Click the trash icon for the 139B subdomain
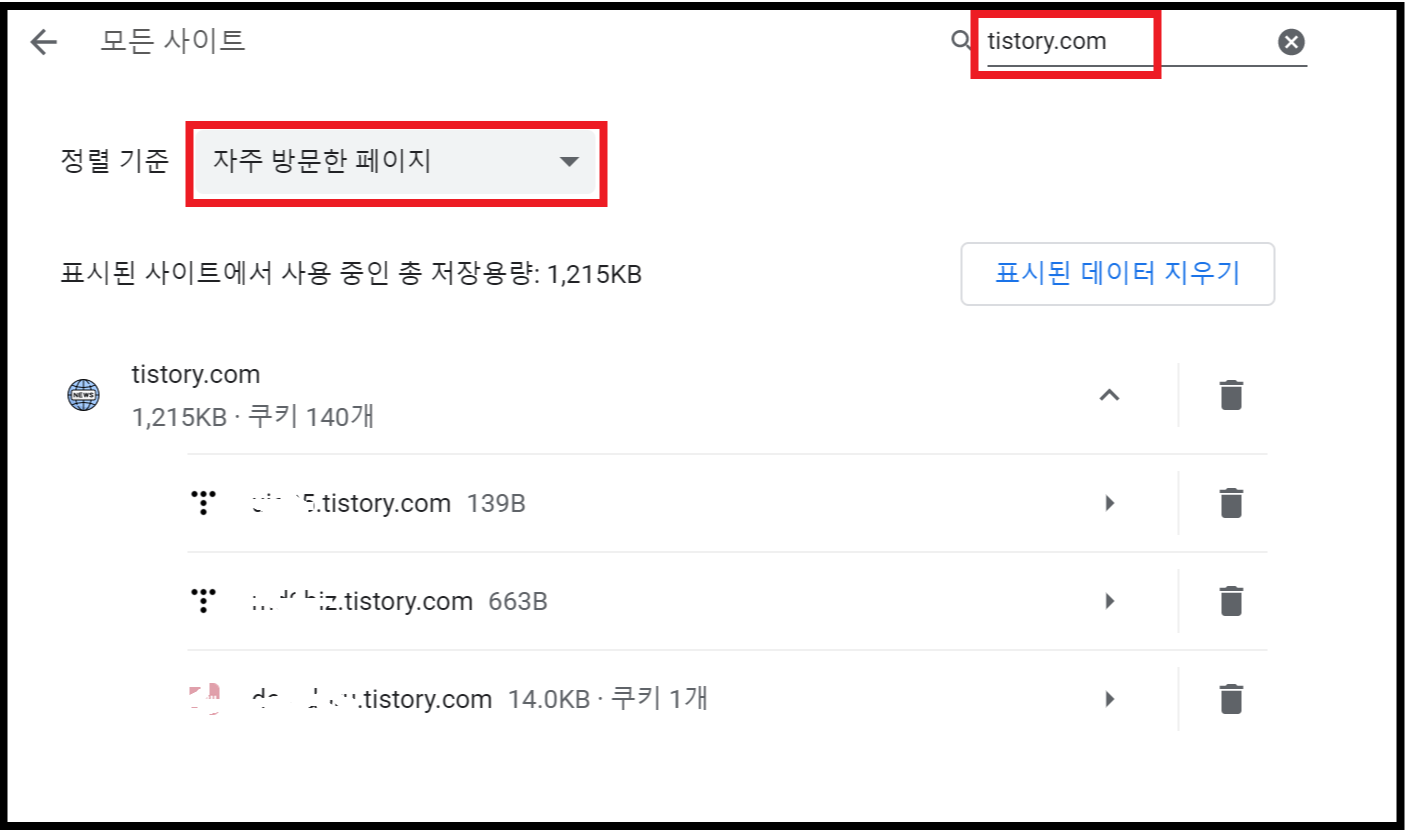Viewport: 1408px width, 832px height. (x=1230, y=503)
